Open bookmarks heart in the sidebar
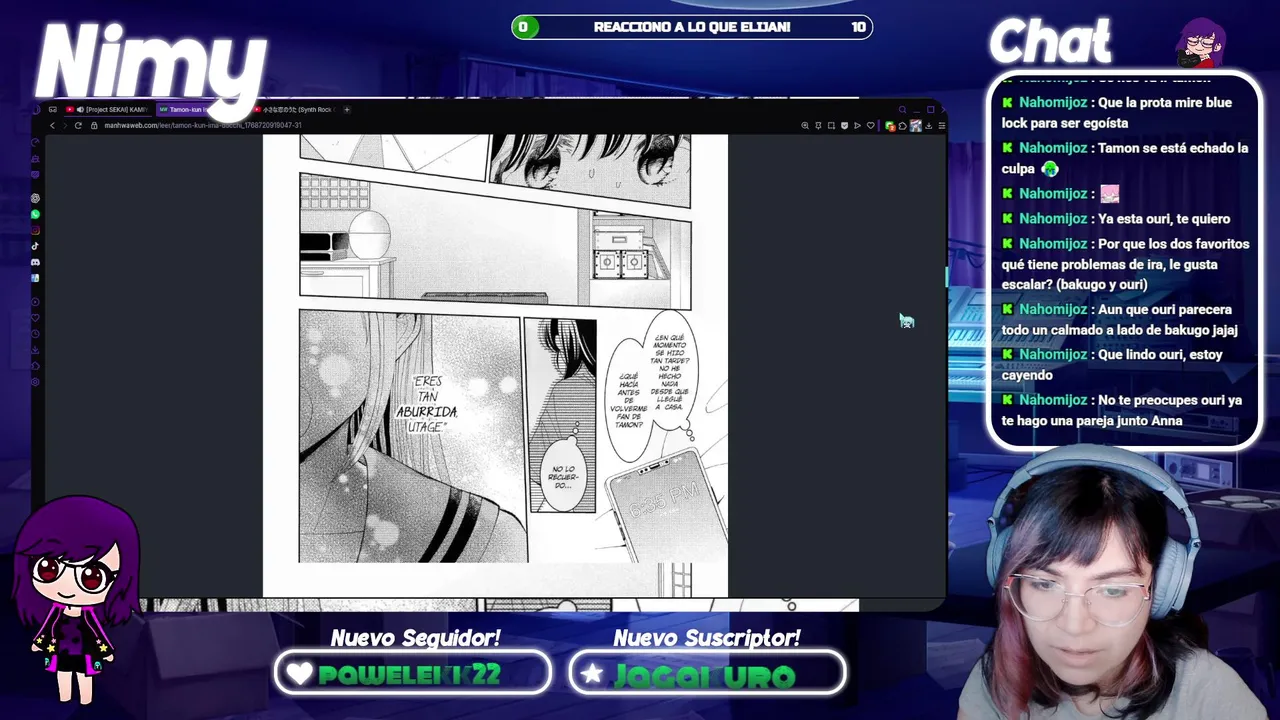Viewport: 1280px width, 720px height. tap(35, 318)
